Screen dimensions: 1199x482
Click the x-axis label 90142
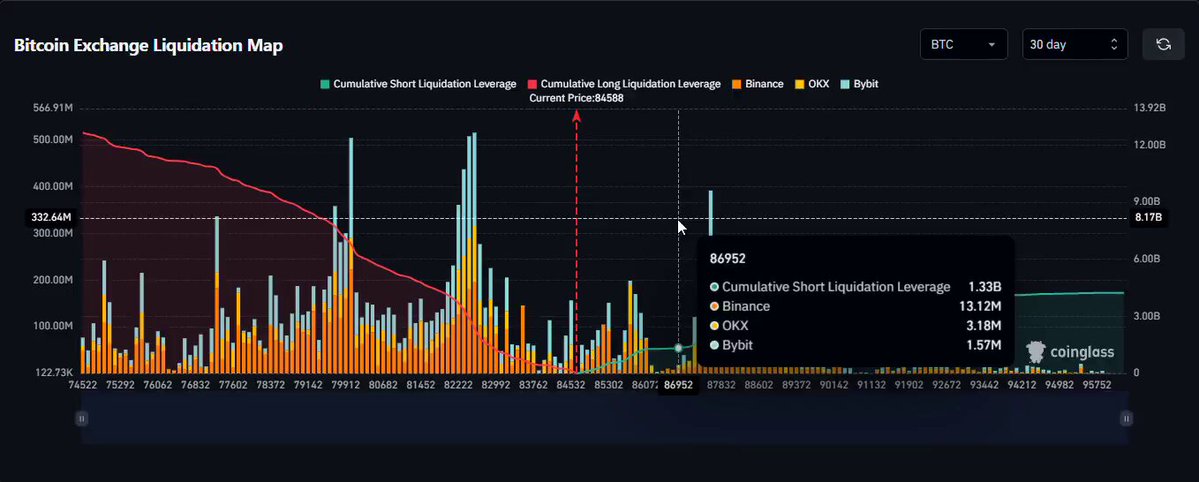pyautogui.click(x=833, y=385)
